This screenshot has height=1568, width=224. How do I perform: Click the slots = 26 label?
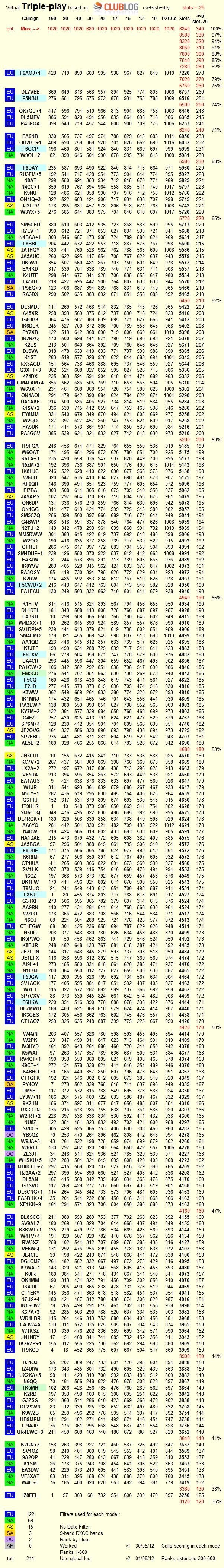coord(193,8)
